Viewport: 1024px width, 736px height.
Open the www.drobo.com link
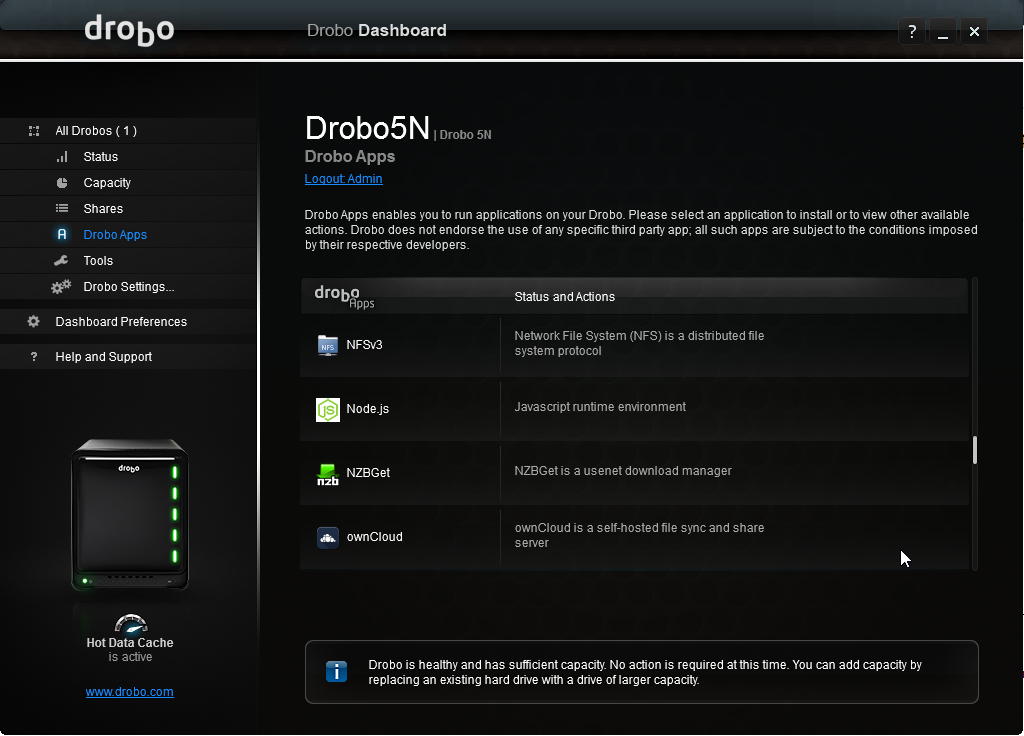pyautogui.click(x=129, y=692)
